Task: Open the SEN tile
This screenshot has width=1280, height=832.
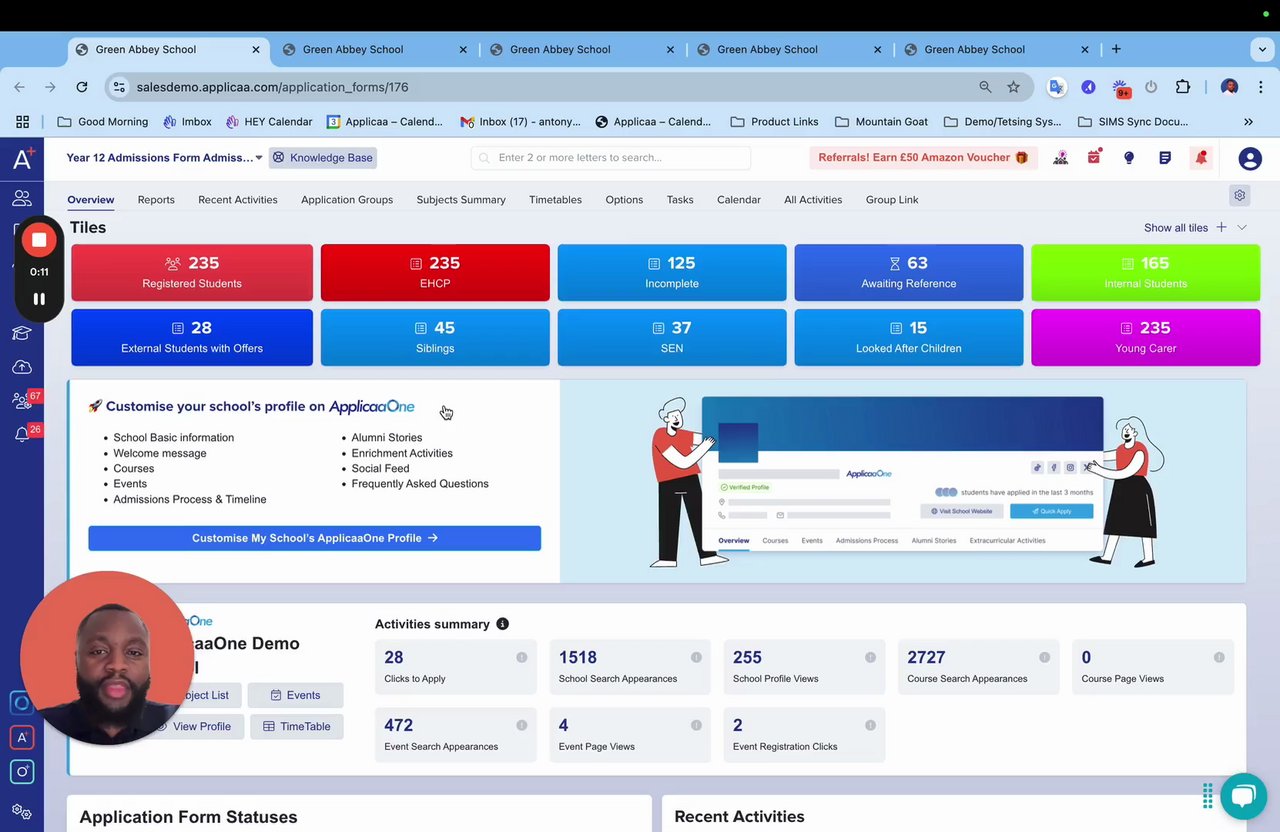Action: point(672,337)
